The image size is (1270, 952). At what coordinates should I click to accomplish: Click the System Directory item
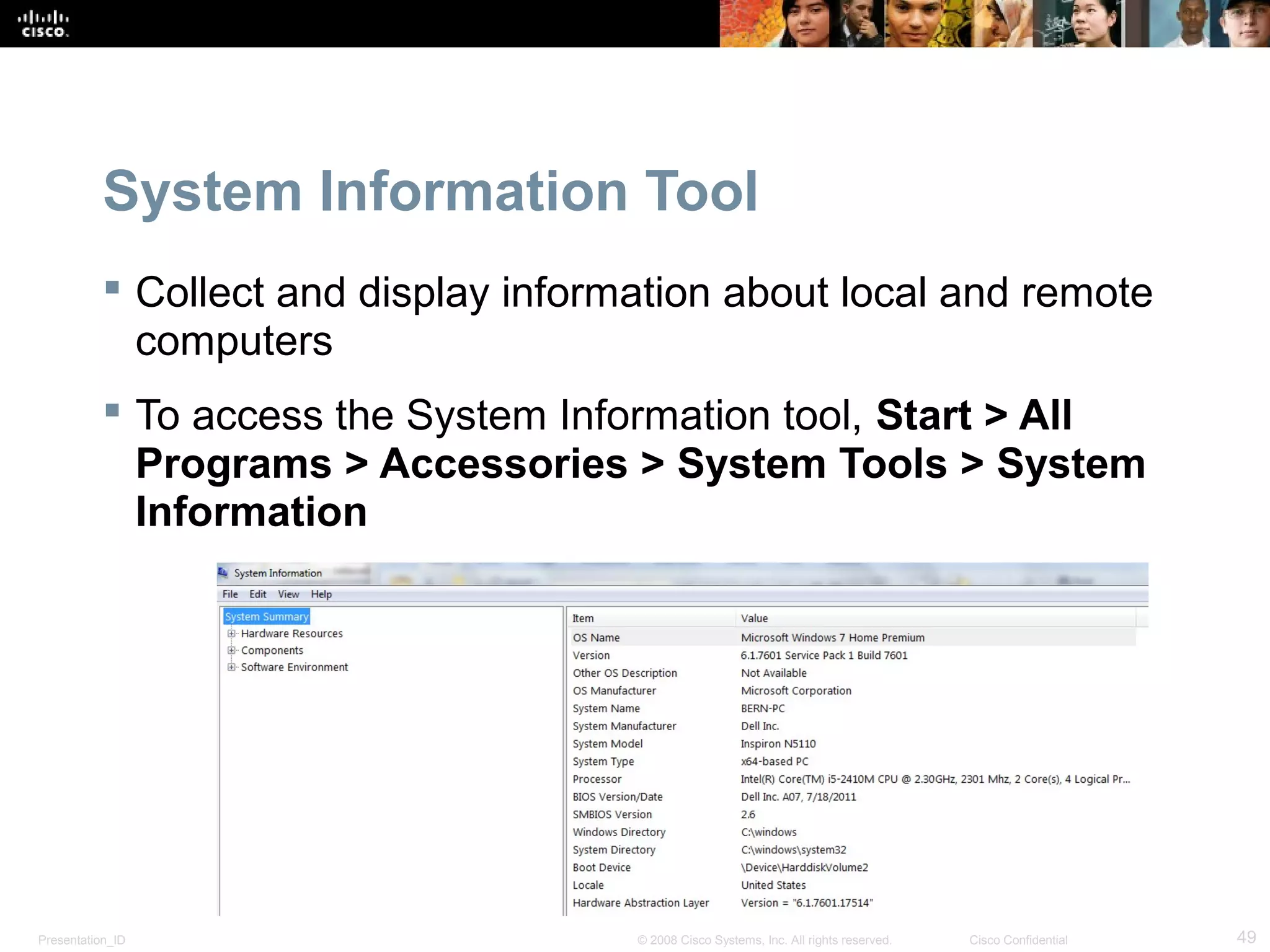pyautogui.click(x=613, y=850)
